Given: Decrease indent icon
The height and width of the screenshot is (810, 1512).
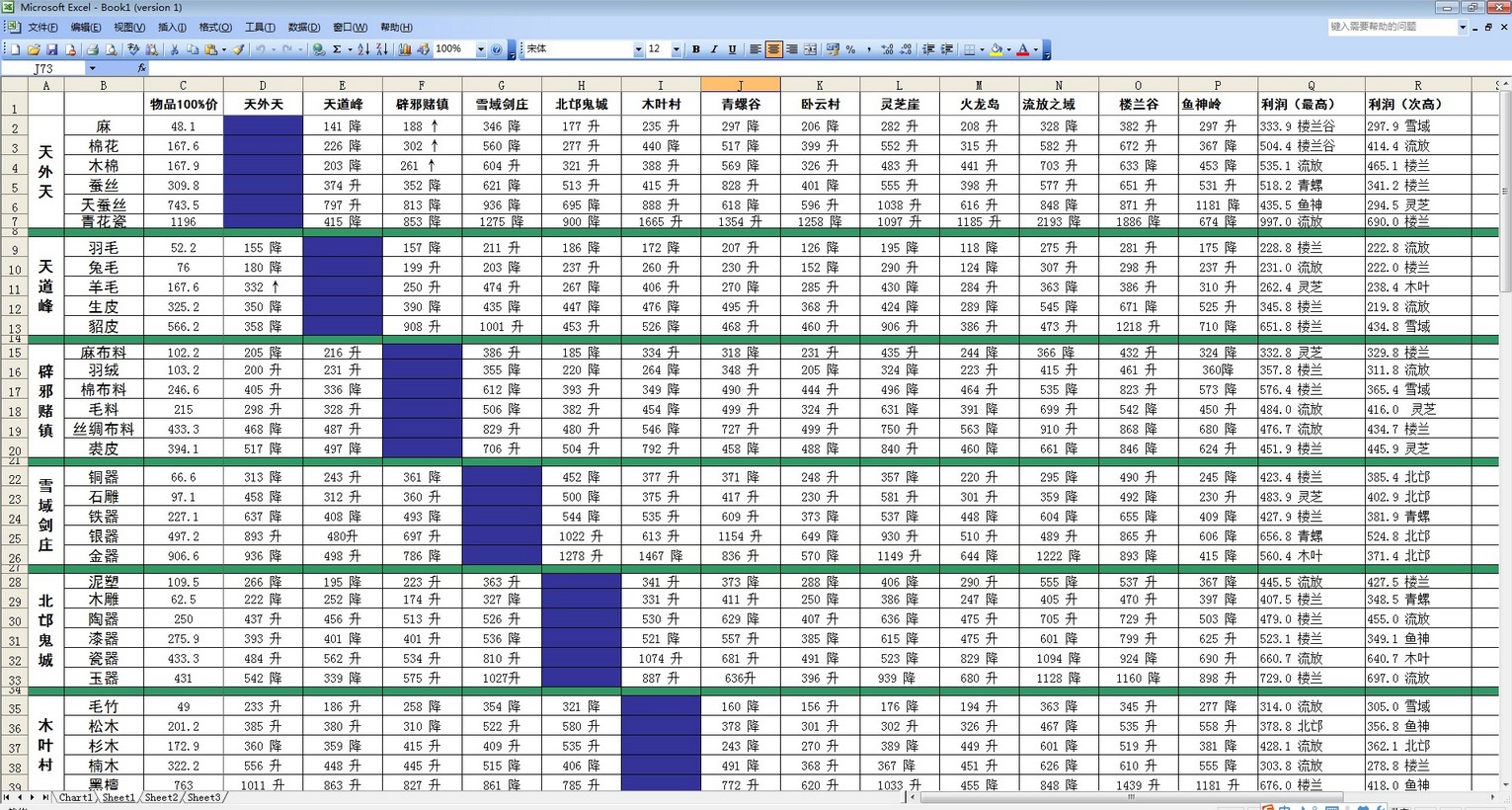Looking at the screenshot, I should 928,49.
